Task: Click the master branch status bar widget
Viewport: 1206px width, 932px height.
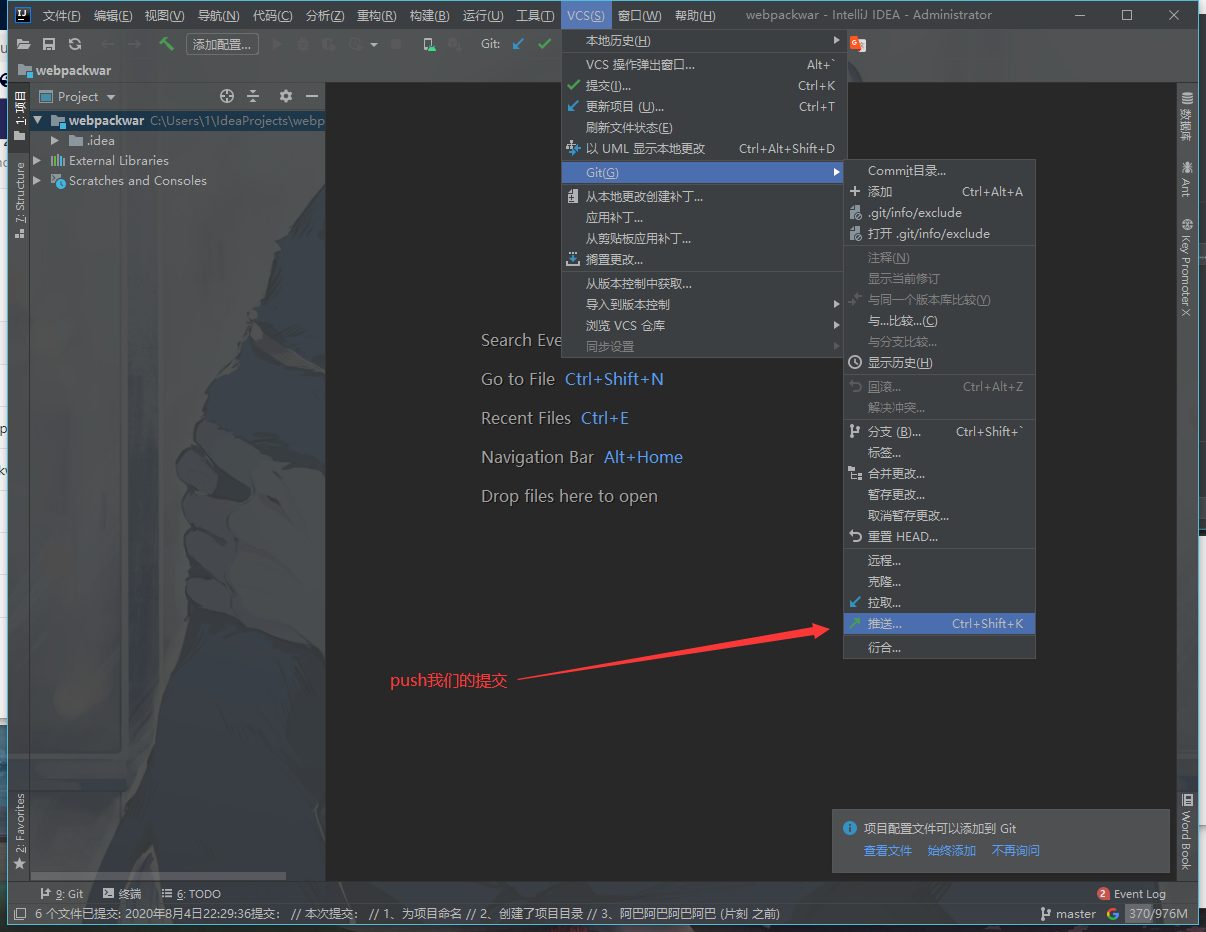Action: click(x=1068, y=914)
